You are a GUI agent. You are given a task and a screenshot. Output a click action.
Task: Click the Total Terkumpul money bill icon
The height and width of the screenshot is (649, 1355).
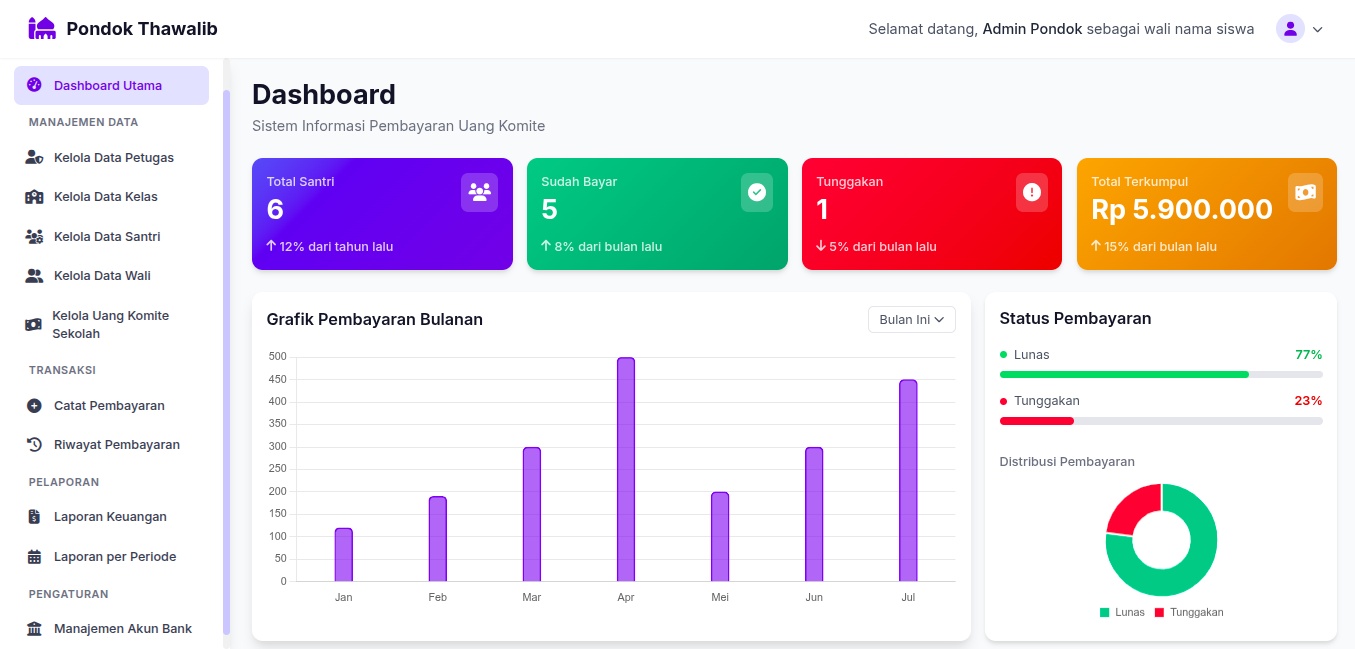(1305, 192)
